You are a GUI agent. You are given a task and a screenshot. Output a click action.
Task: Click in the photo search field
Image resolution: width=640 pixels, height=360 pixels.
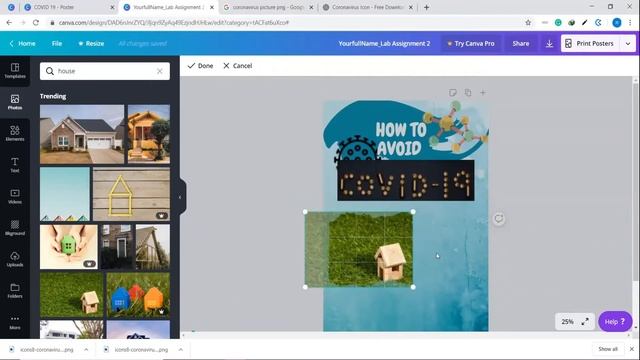[x=105, y=71]
